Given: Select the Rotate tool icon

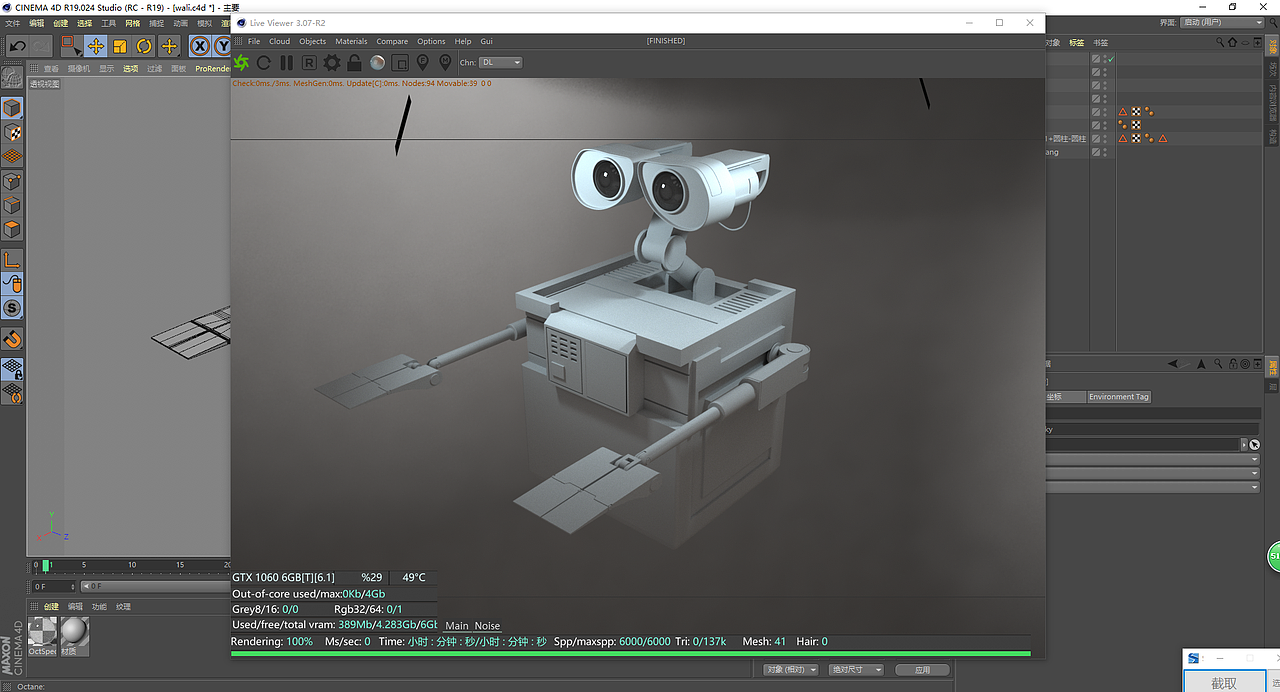Looking at the screenshot, I should point(144,46).
